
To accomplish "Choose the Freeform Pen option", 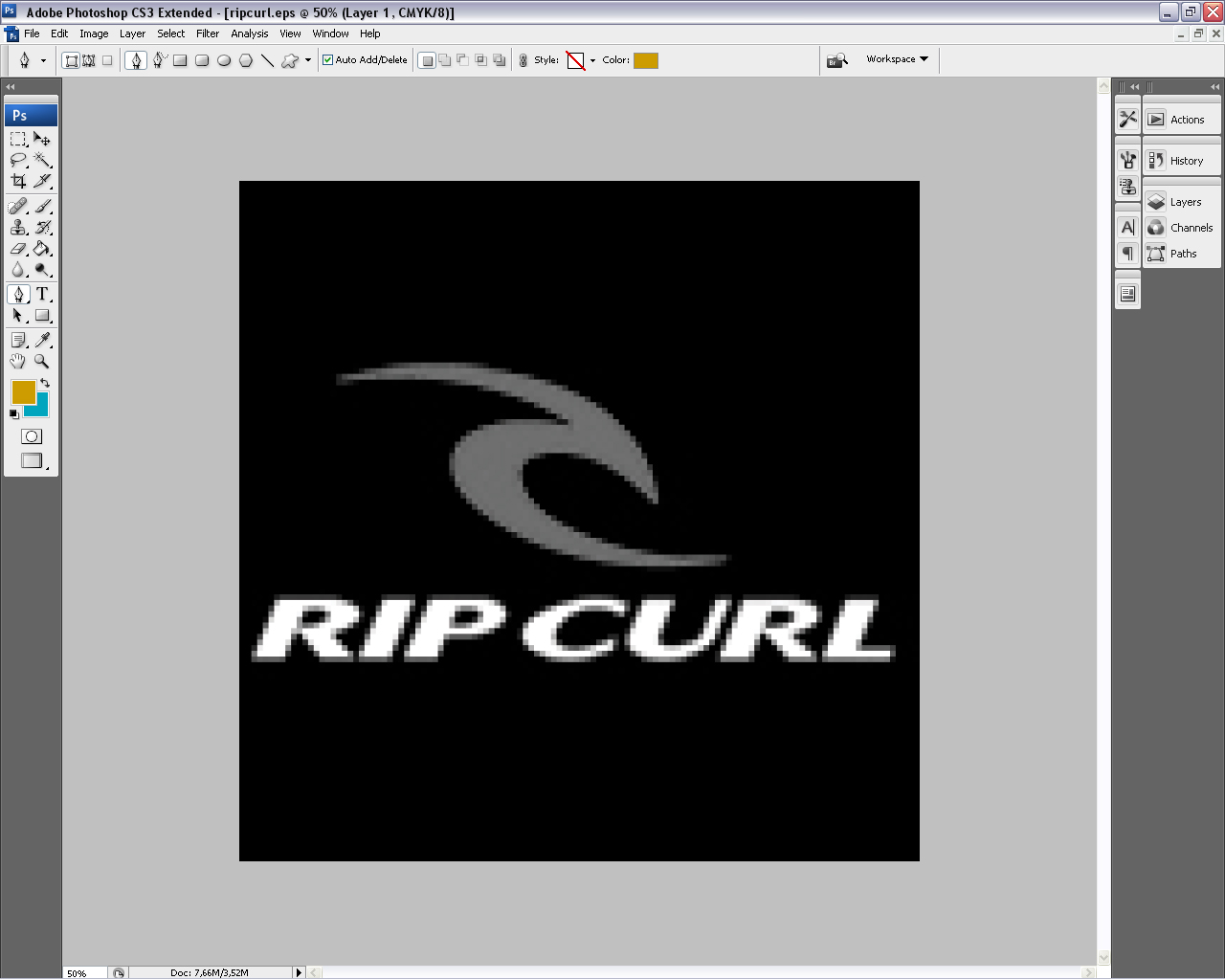I will pos(159,60).
